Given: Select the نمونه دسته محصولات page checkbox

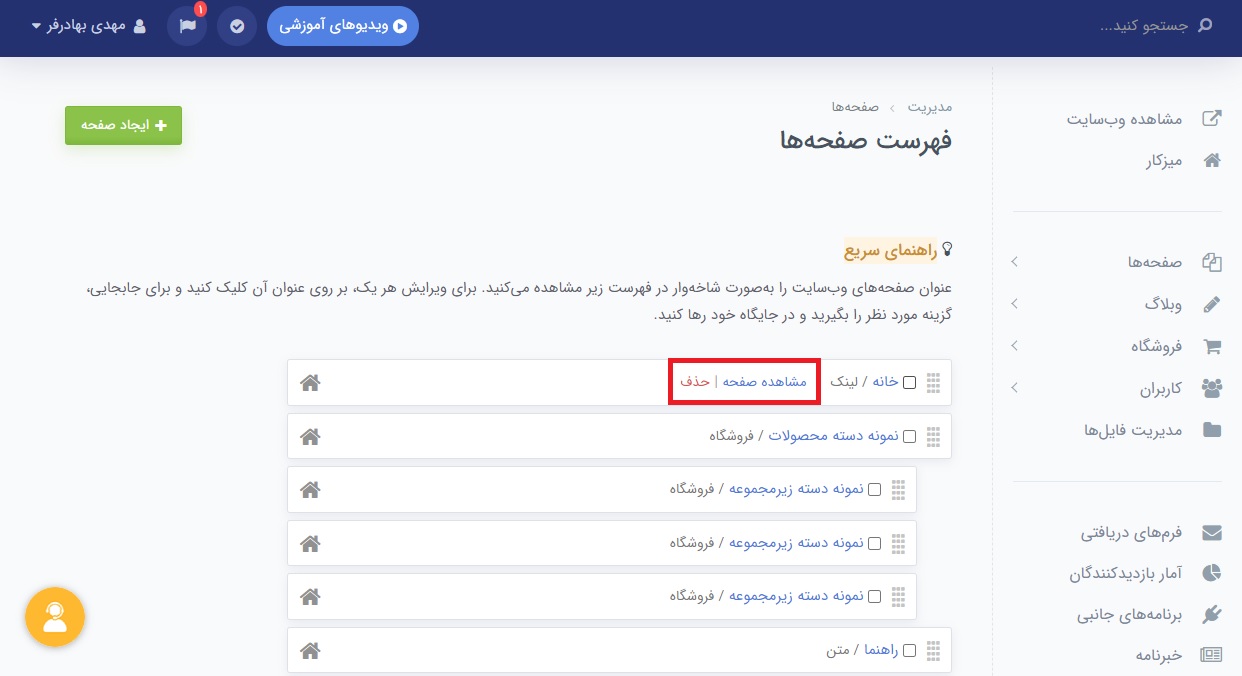Looking at the screenshot, I should click(910, 436).
